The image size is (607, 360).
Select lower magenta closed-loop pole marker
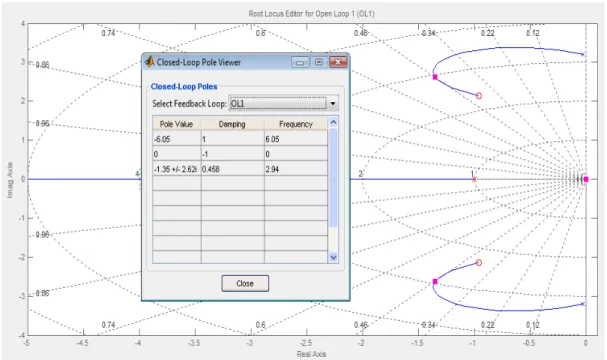435,281
